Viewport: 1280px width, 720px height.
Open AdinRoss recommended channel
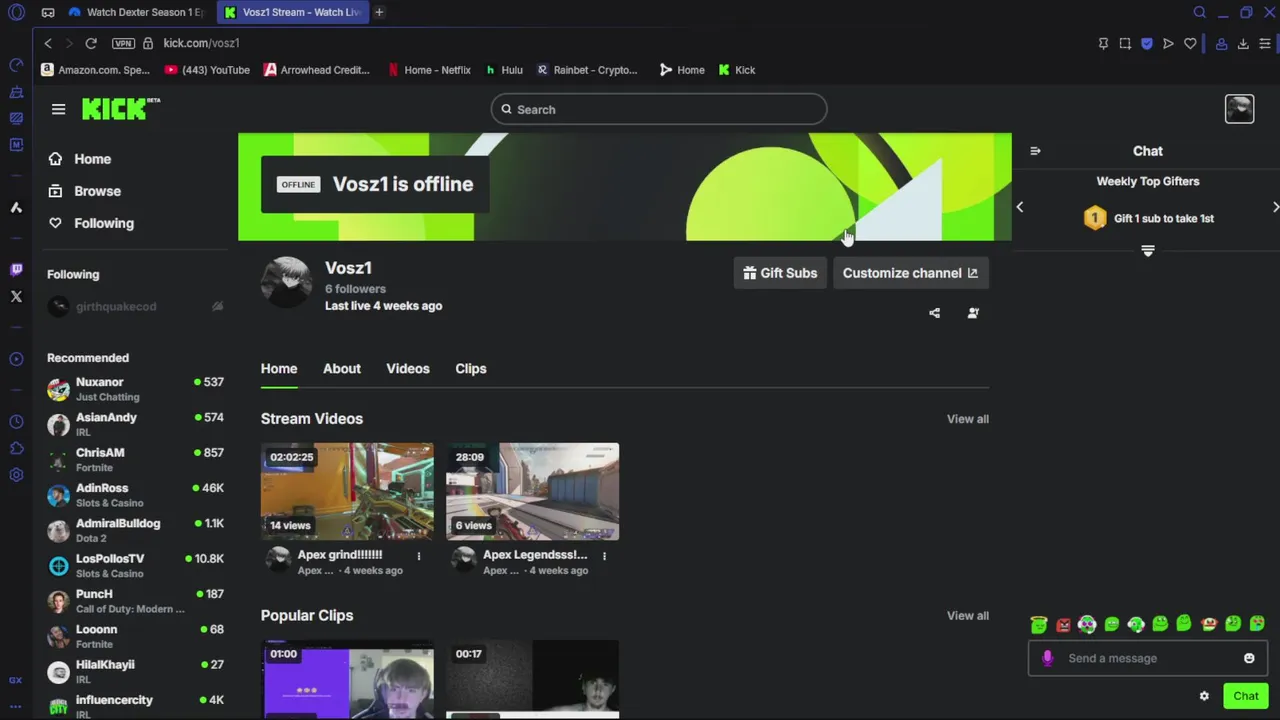(x=135, y=495)
